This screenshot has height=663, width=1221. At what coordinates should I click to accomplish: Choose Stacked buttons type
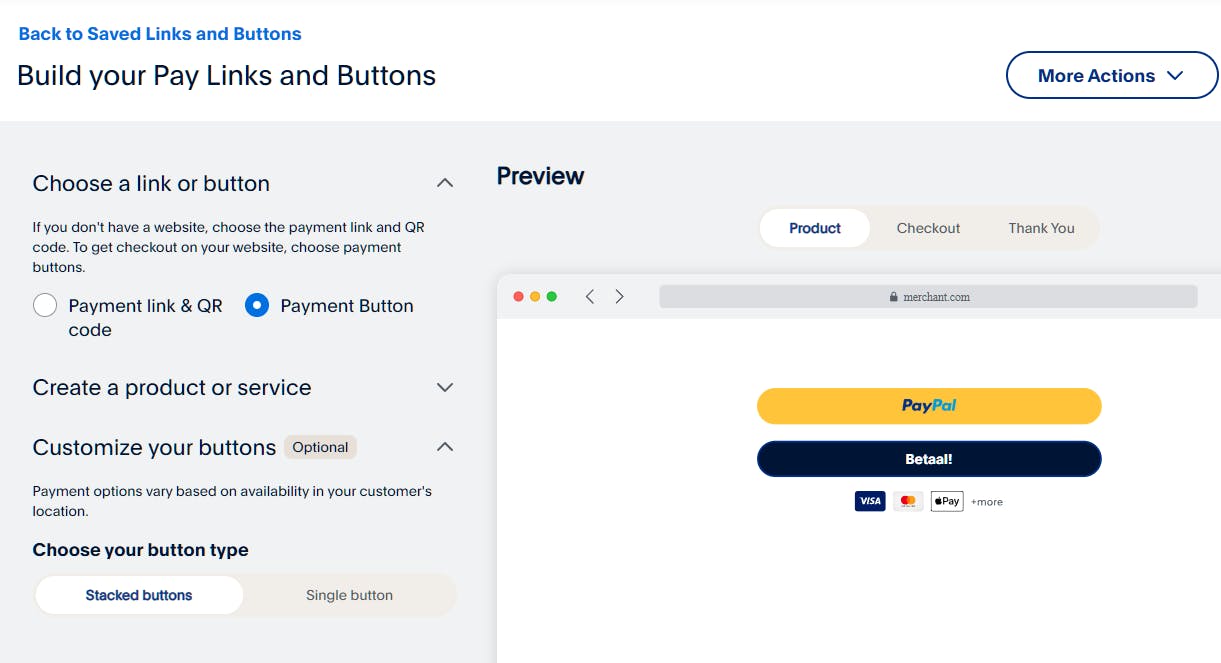pos(139,595)
